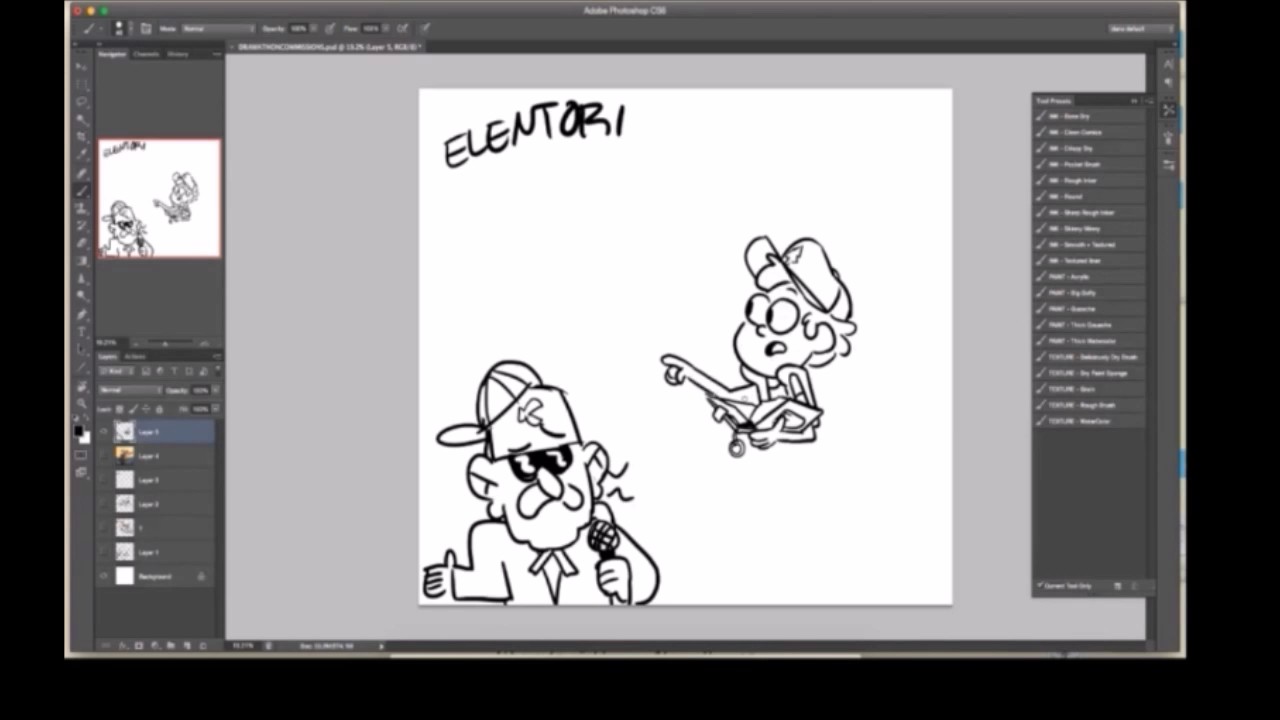The height and width of the screenshot is (720, 1280).
Task: Hide the Background layer eye icon
Action: [x=104, y=576]
